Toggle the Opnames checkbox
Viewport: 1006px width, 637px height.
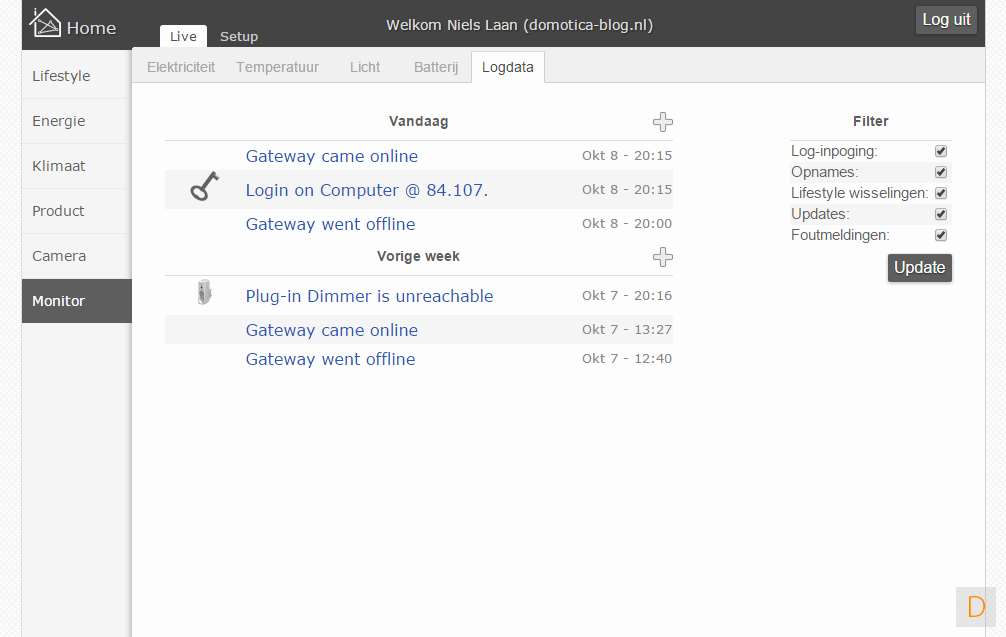(941, 172)
